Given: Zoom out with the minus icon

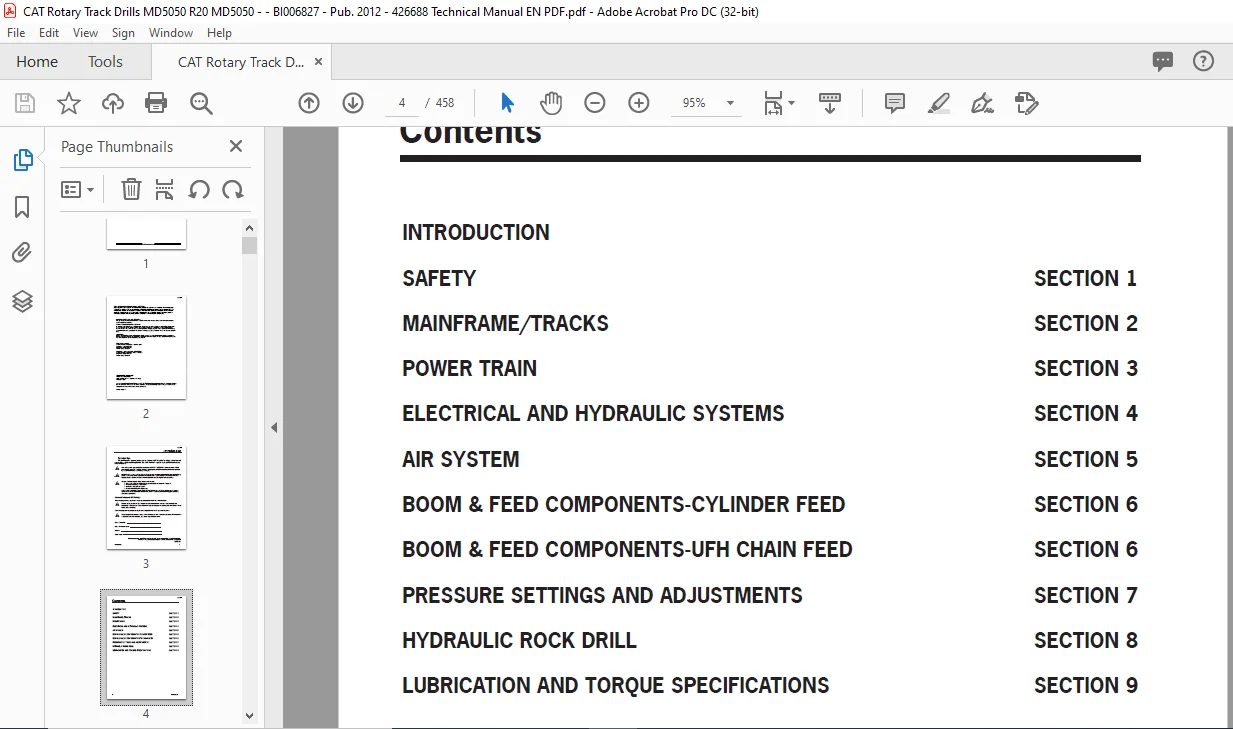Looking at the screenshot, I should click(x=595, y=103).
